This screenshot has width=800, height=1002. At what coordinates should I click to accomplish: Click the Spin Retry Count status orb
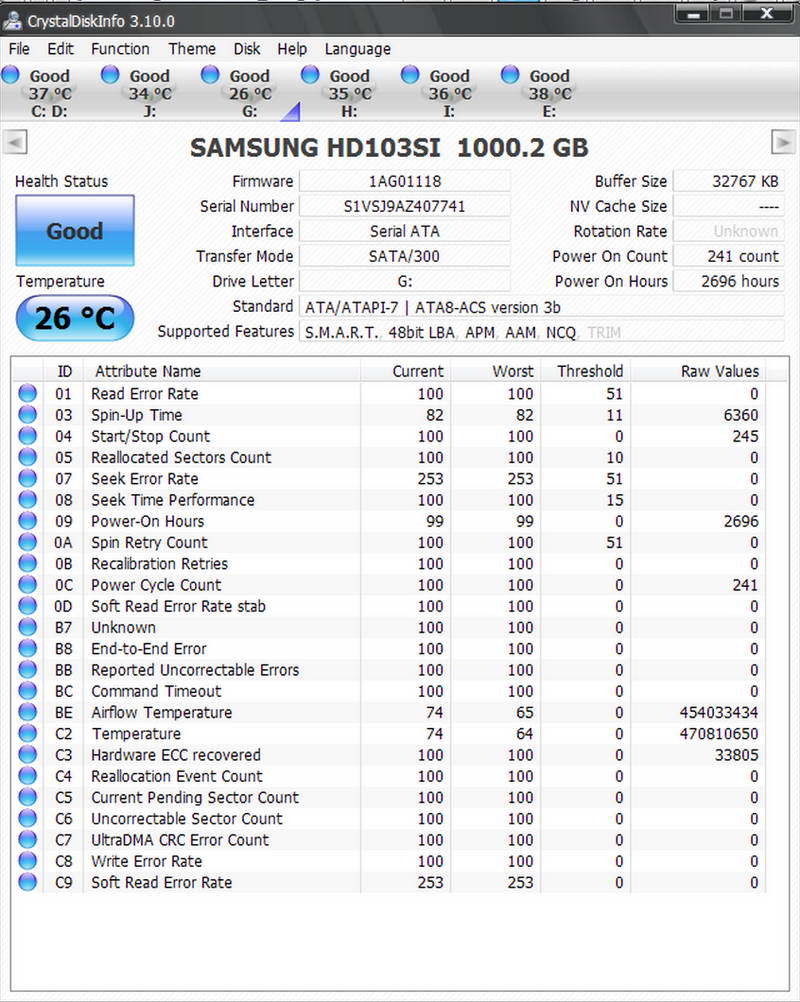tap(27, 542)
